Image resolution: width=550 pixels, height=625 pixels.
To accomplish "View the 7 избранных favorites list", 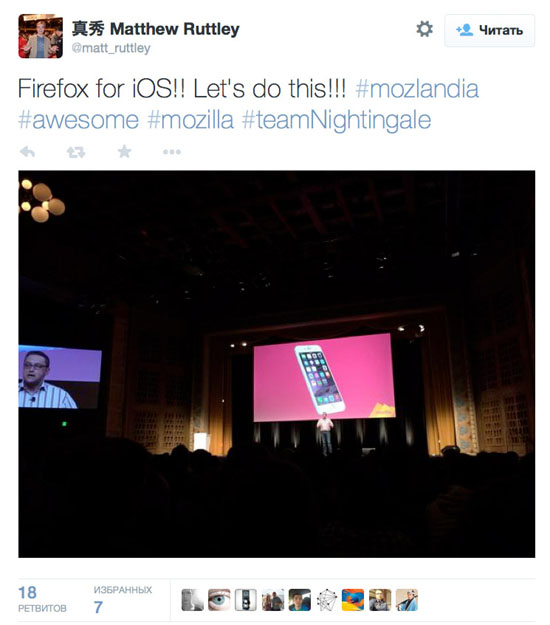I will click(x=123, y=599).
